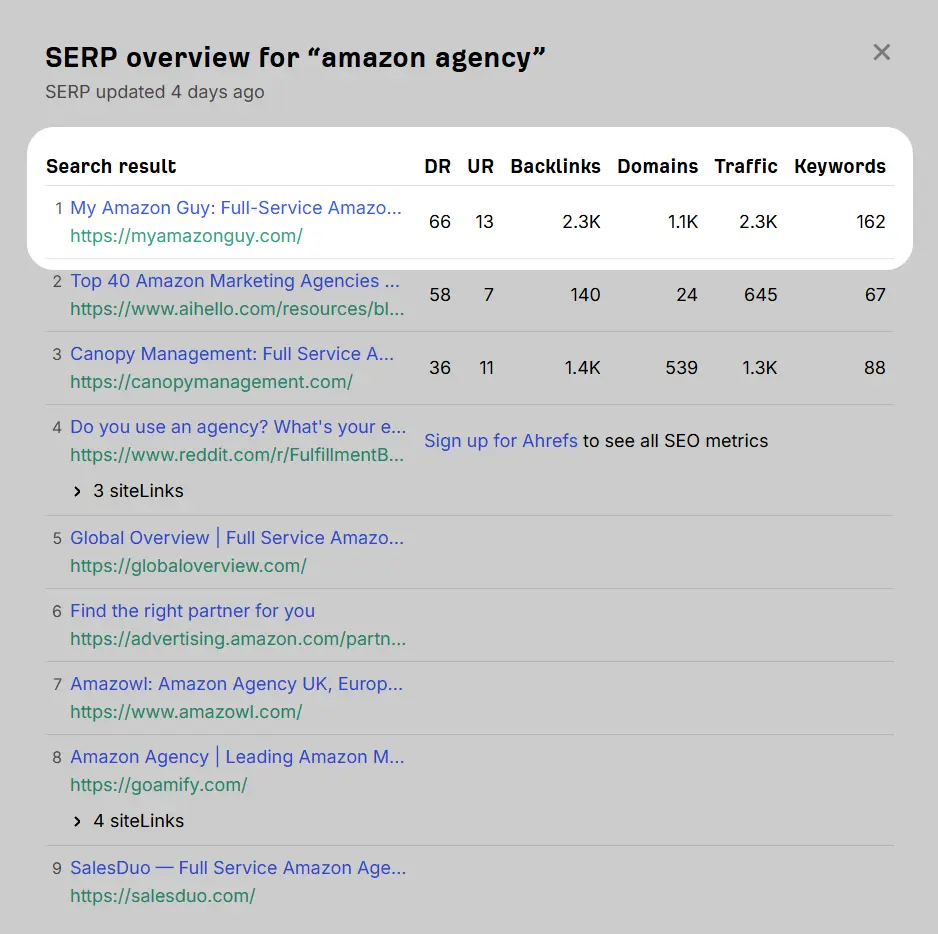Open 'Find the right partner for you'
The image size is (938, 934).
(x=192, y=611)
